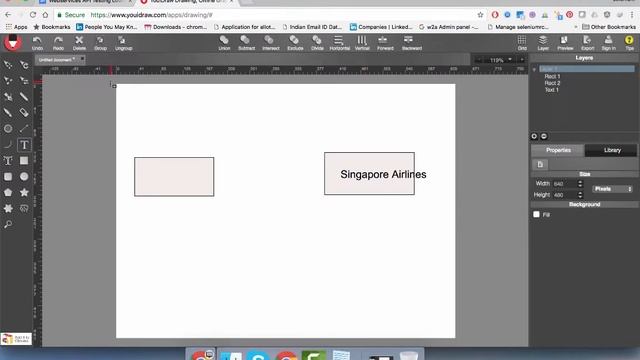Click the browser bookmark star icon
640x360 pixels.
(x=480, y=15)
